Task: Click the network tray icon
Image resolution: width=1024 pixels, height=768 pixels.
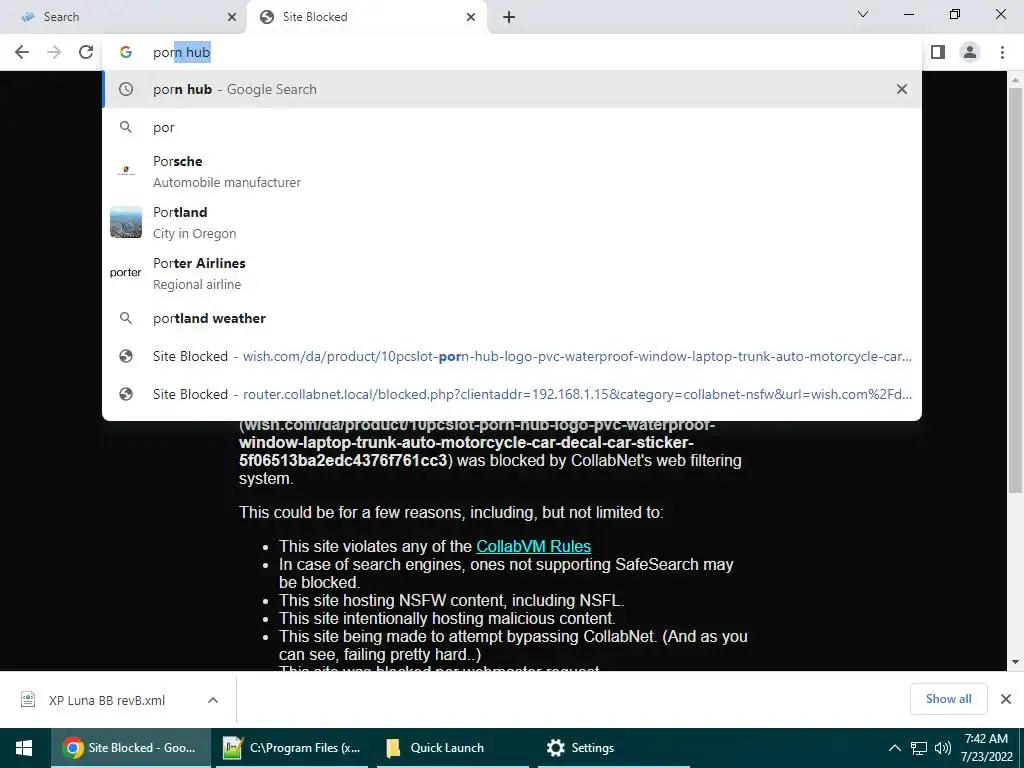Action: click(x=919, y=748)
